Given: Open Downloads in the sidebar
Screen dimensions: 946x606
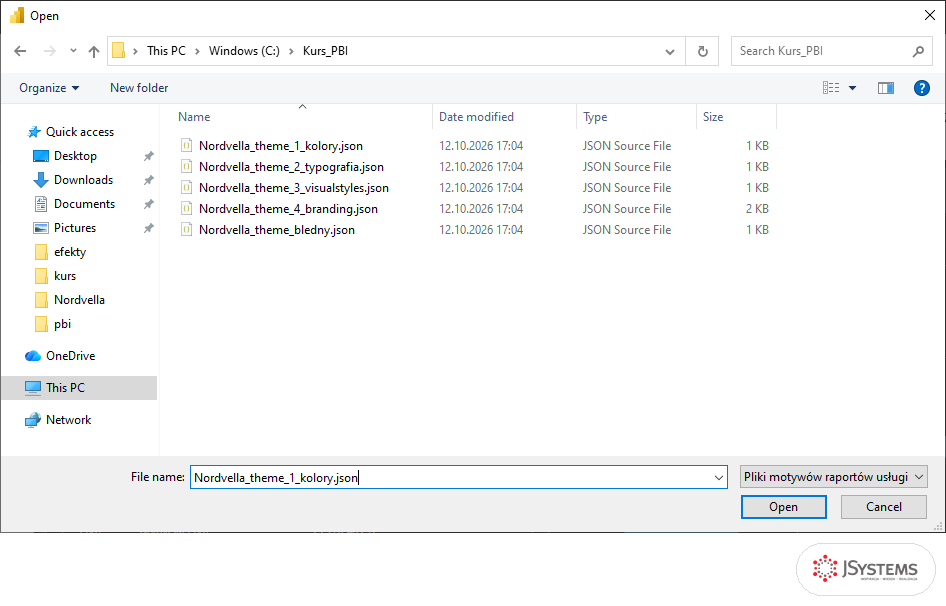Looking at the screenshot, I should (x=83, y=180).
